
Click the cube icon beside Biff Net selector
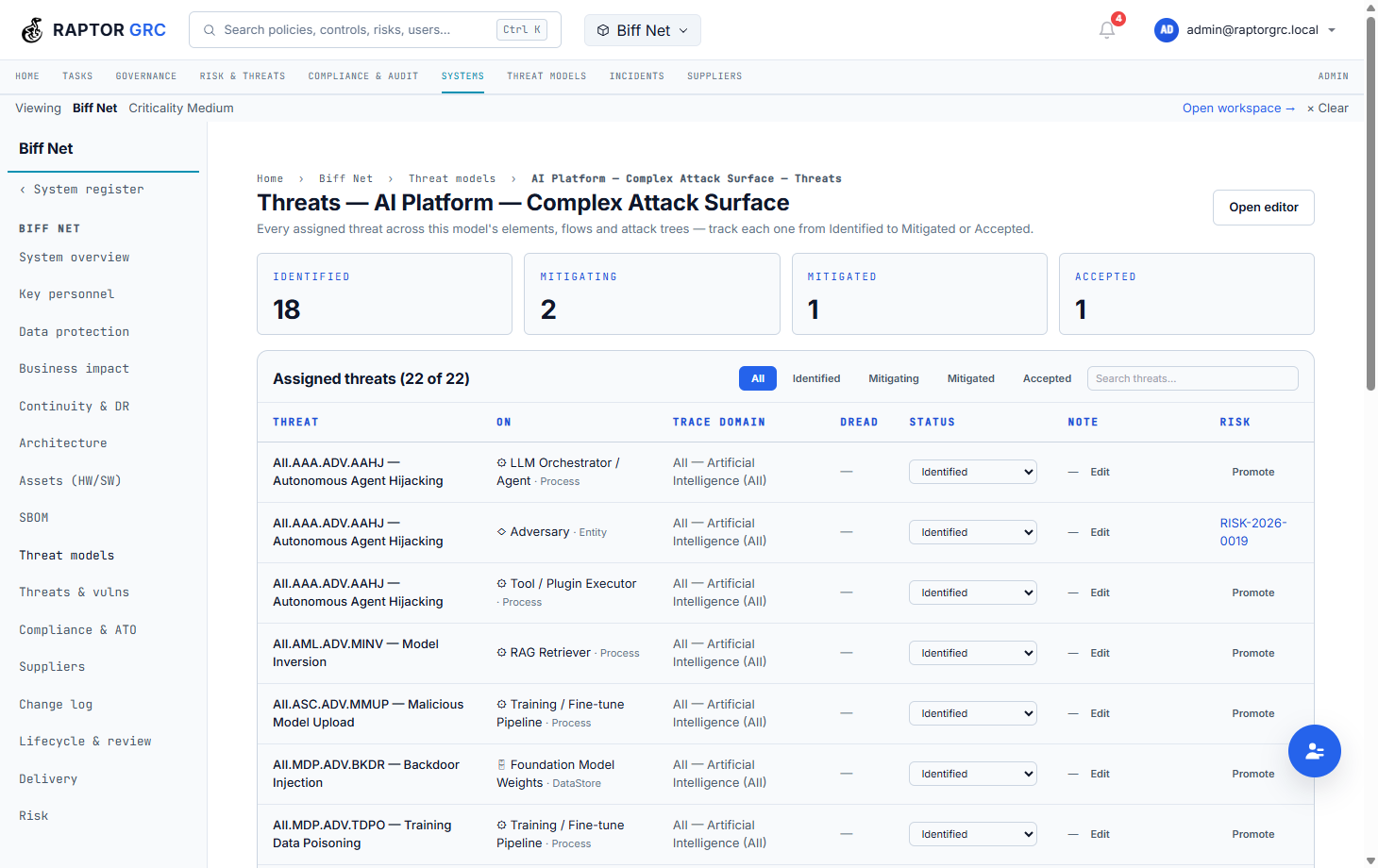point(603,30)
